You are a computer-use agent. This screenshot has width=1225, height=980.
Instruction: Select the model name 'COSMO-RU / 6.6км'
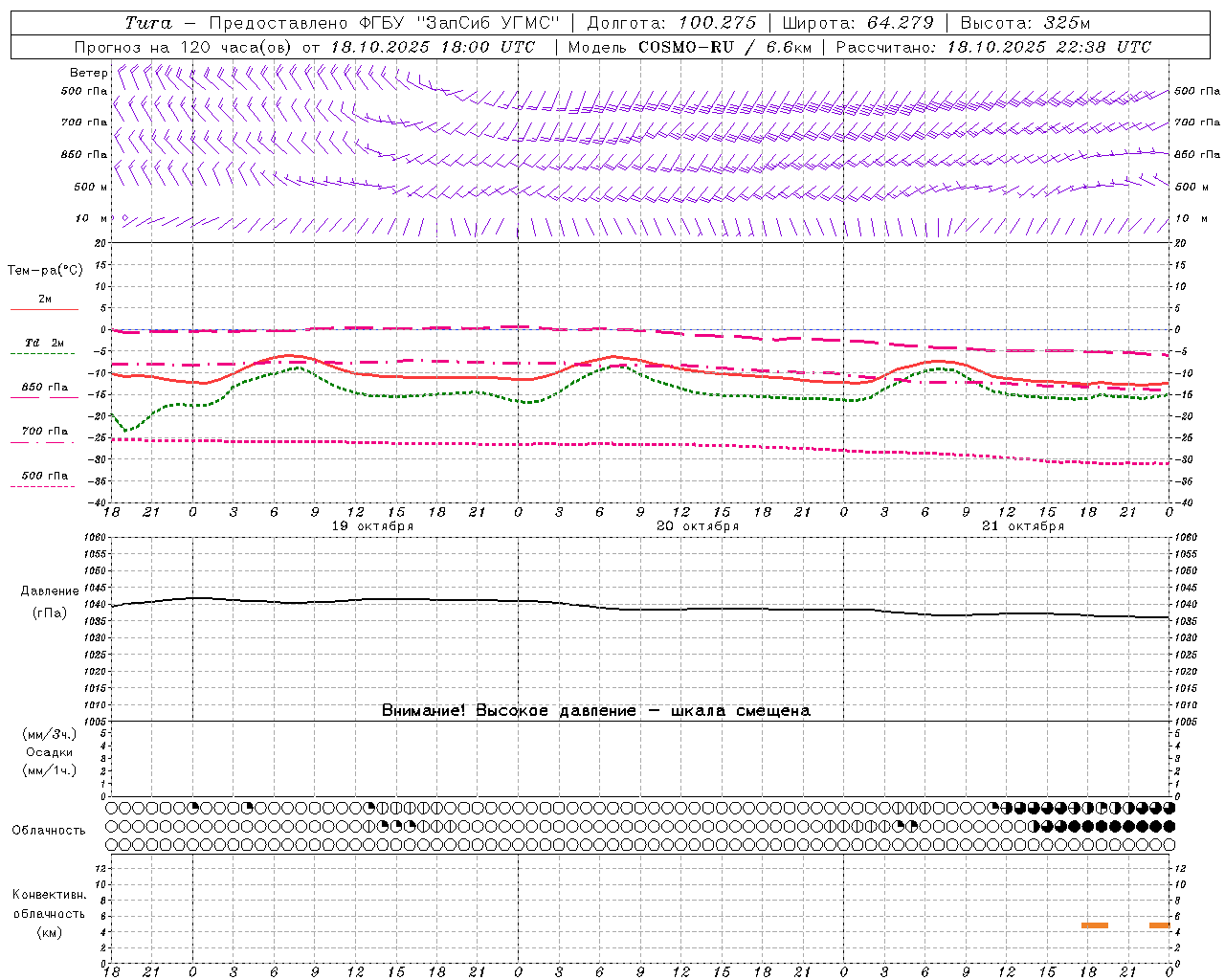(x=725, y=47)
